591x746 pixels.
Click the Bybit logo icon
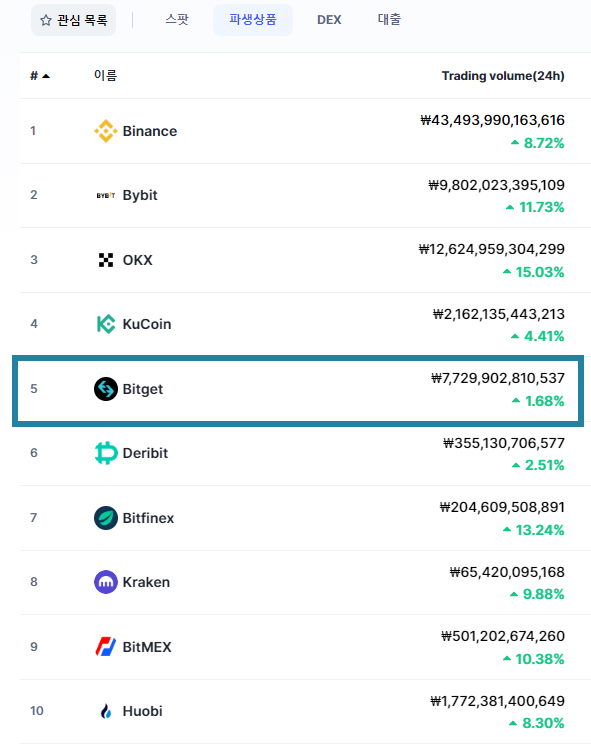(x=106, y=195)
